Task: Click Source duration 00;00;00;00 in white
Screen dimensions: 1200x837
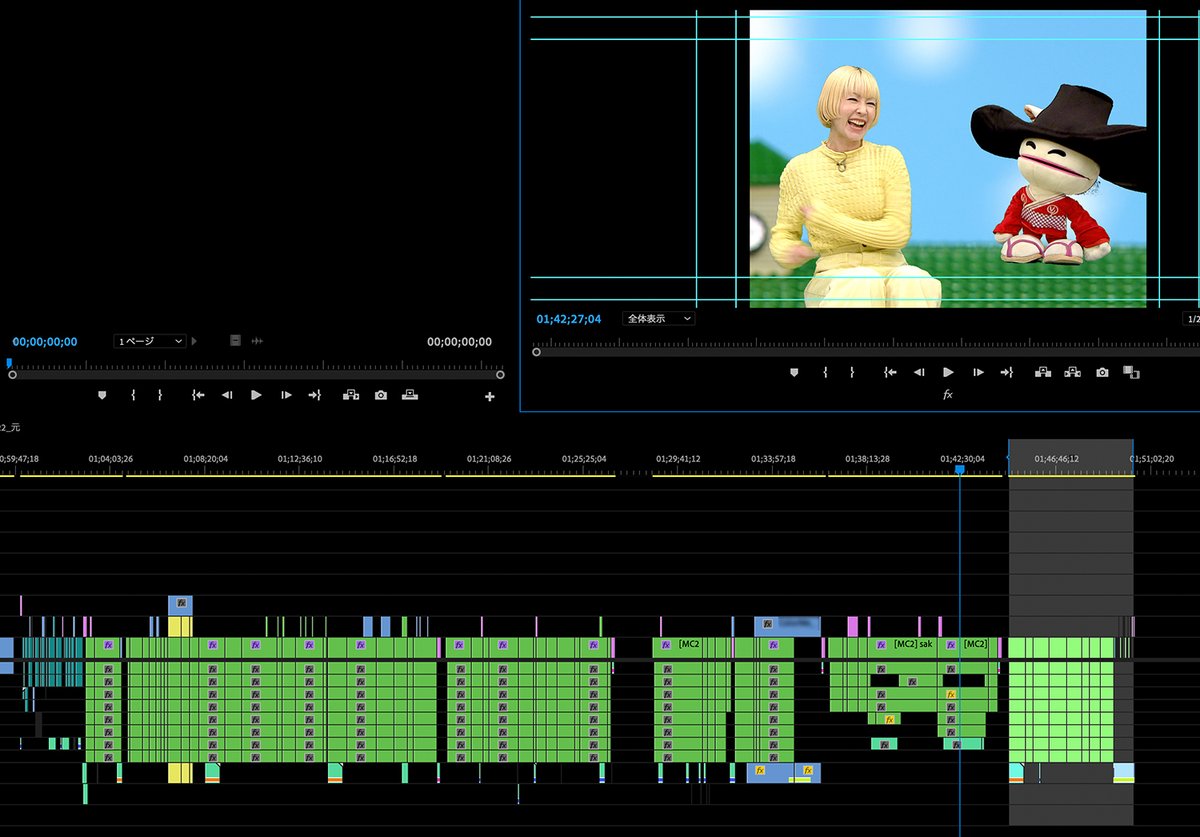Action: [x=459, y=342]
